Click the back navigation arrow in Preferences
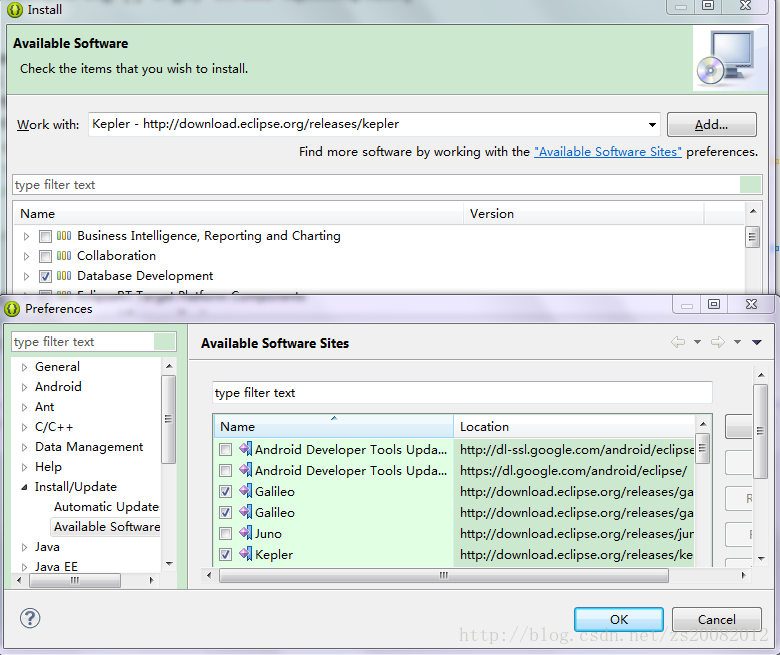Screen dimensions: 780x655 coord(678,342)
